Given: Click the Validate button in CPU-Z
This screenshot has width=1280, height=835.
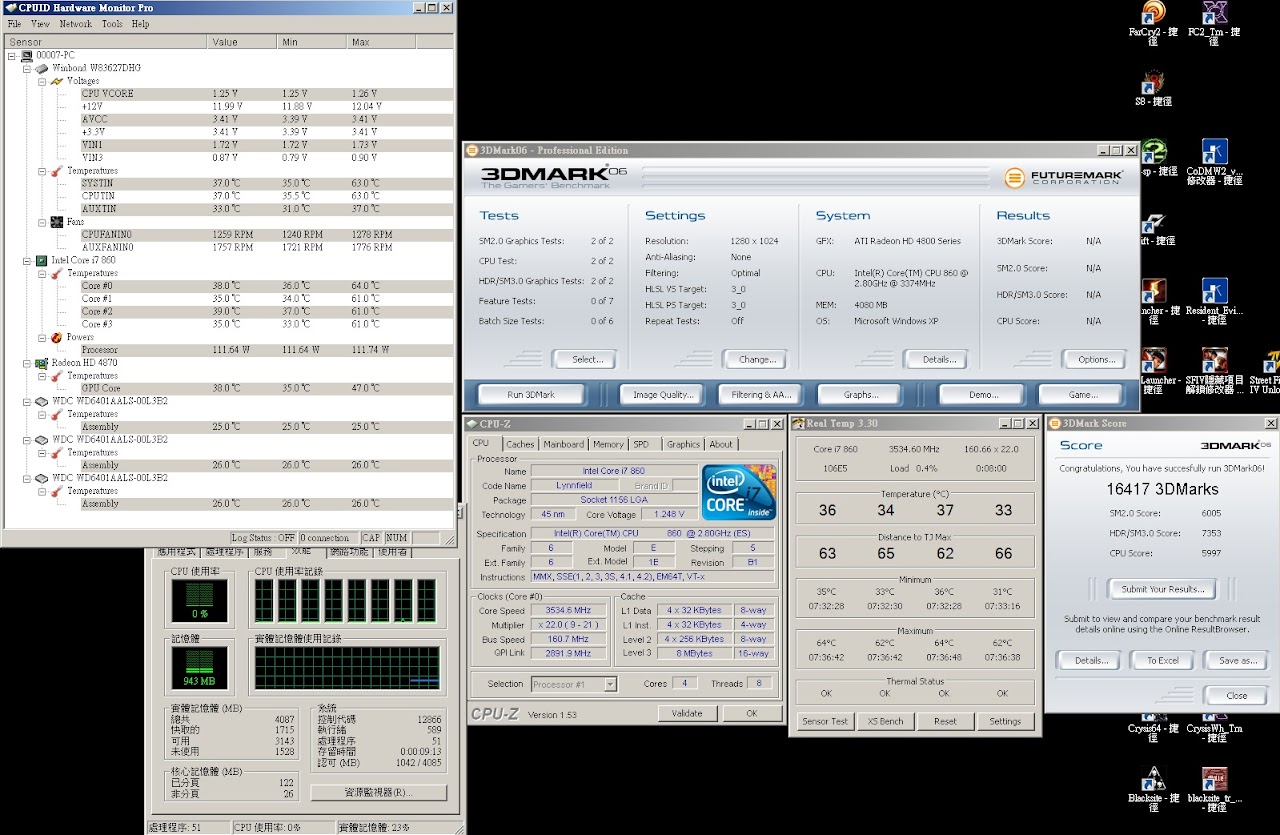Looking at the screenshot, I should click(688, 713).
